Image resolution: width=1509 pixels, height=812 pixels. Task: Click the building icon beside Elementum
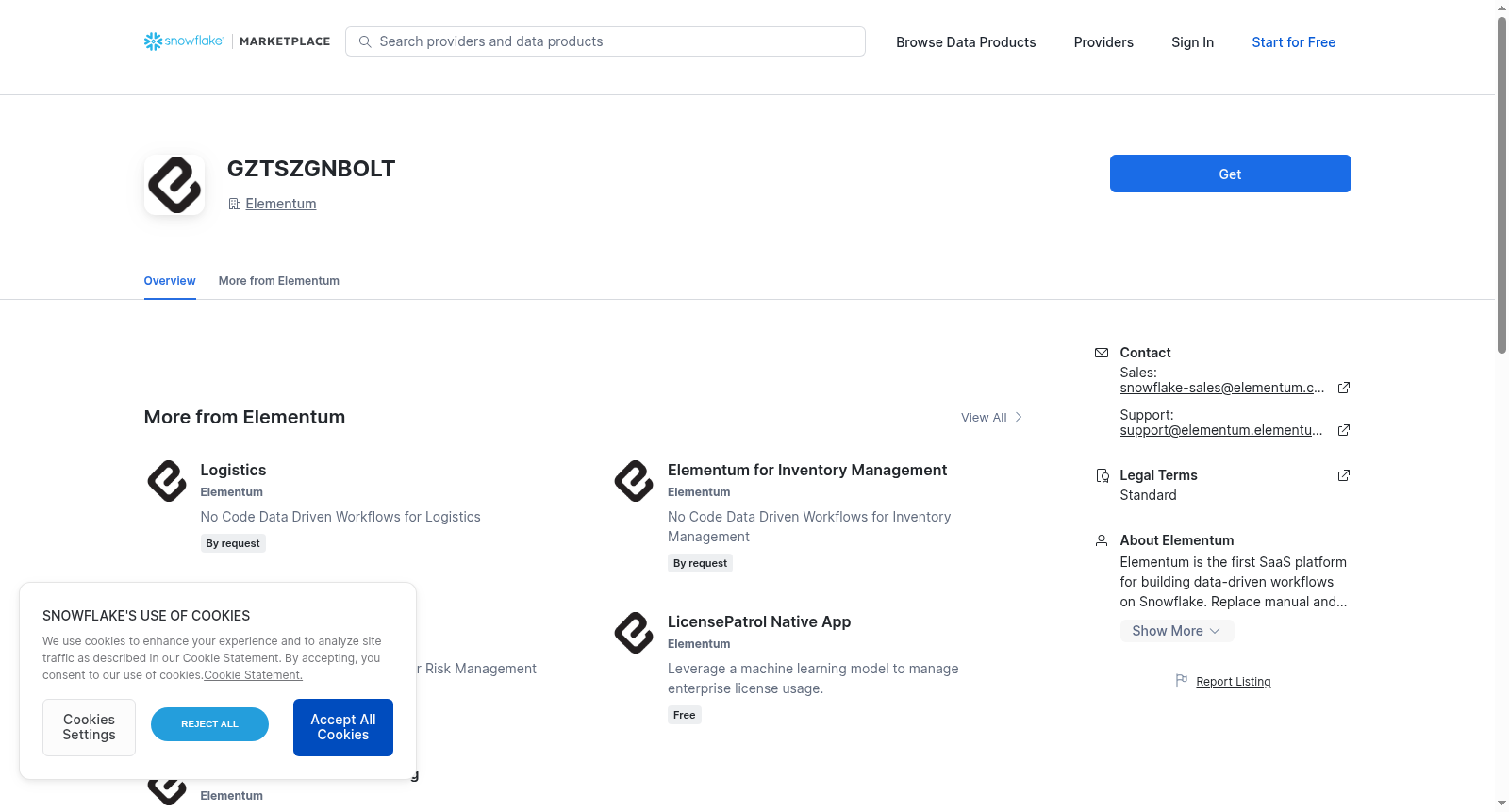point(235,204)
